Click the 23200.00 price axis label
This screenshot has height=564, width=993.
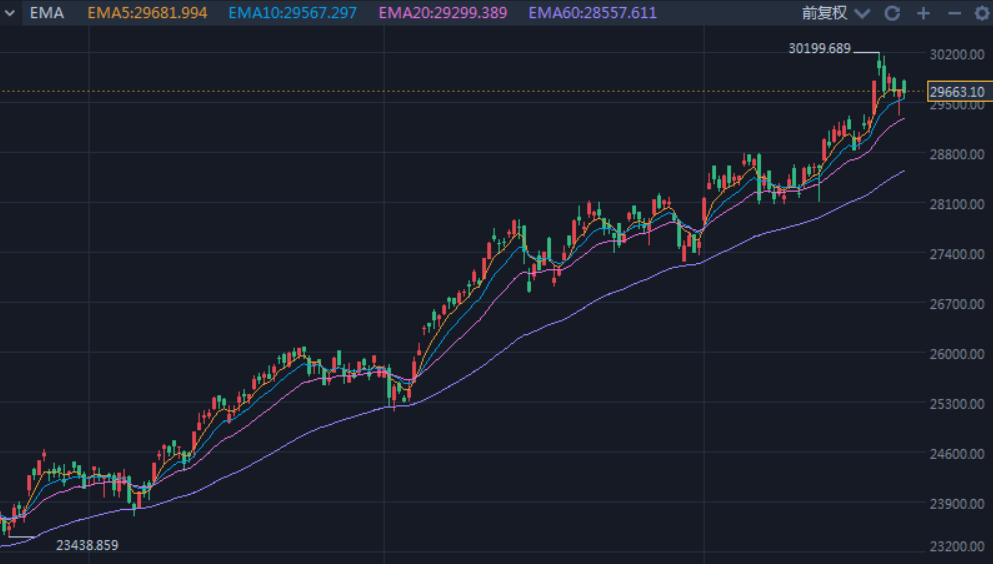pos(957,546)
